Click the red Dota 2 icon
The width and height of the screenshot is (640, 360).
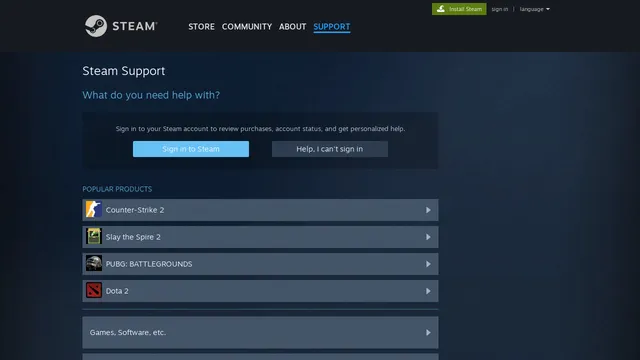93,291
